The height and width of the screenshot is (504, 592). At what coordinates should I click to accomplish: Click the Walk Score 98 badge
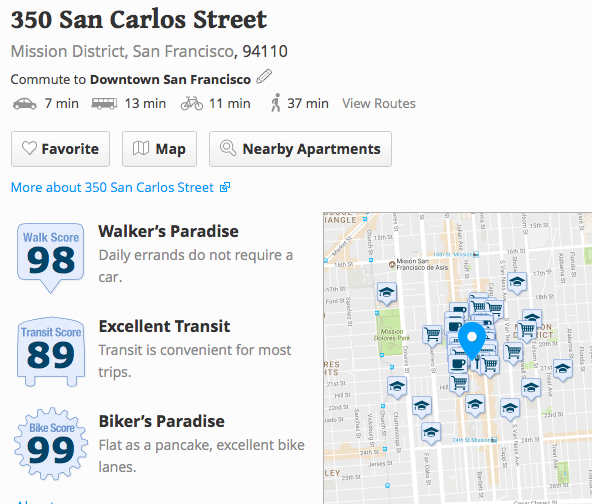pos(51,258)
